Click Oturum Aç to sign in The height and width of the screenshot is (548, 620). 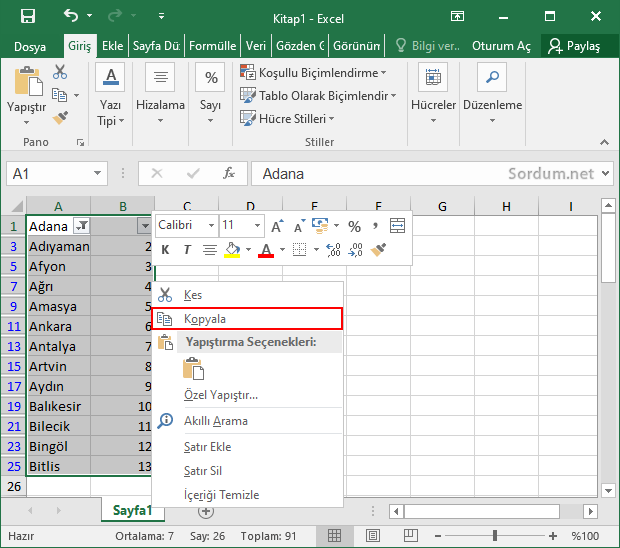point(500,46)
